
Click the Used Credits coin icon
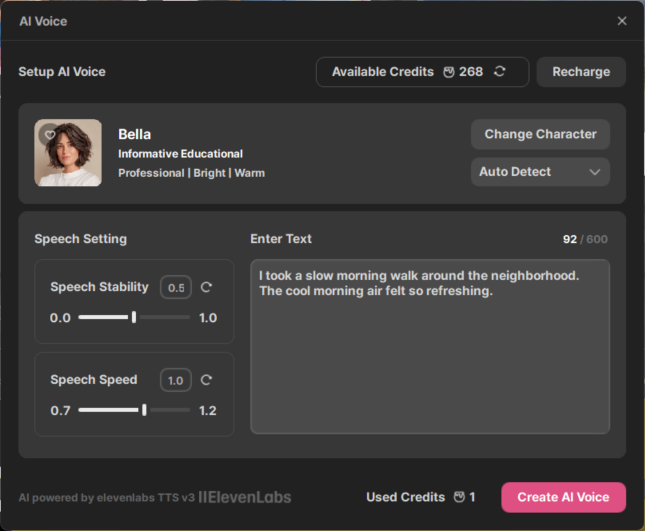point(459,497)
